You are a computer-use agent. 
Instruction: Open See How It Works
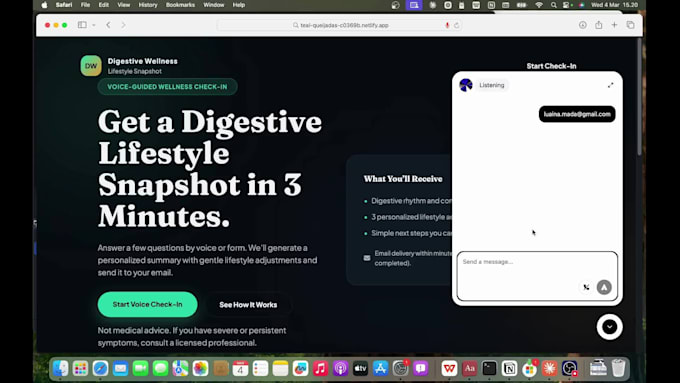coord(248,304)
